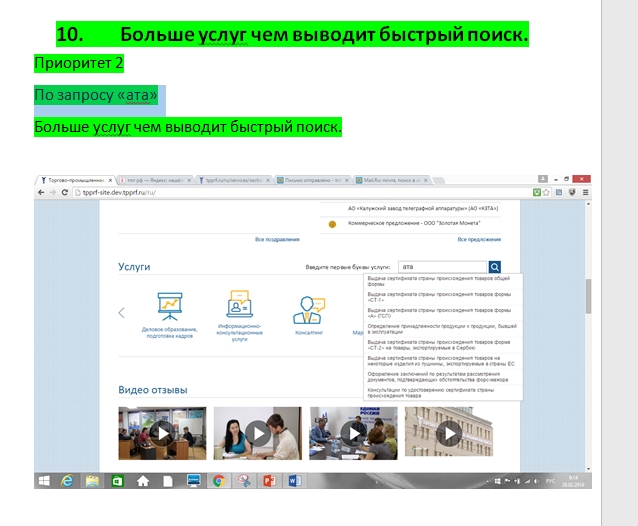Click the browser forward arrow
Image resolution: width=638 pixels, height=526 pixels.
click(x=53, y=192)
